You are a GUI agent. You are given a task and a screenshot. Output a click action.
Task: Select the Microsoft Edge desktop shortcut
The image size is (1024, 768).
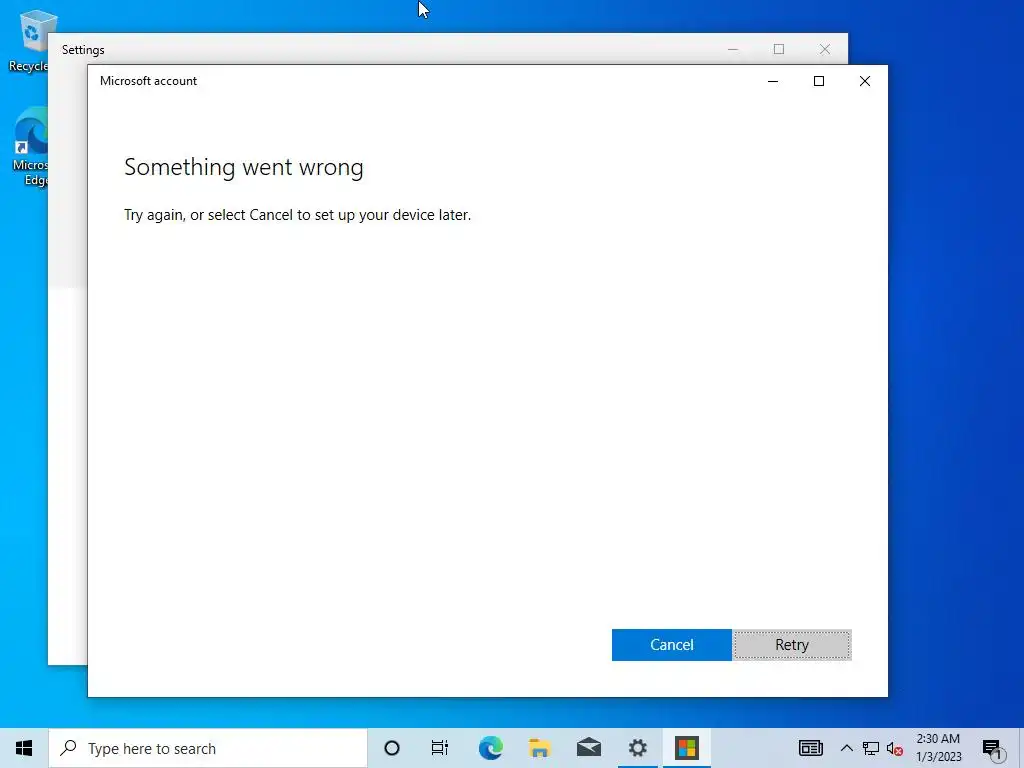click(30, 147)
